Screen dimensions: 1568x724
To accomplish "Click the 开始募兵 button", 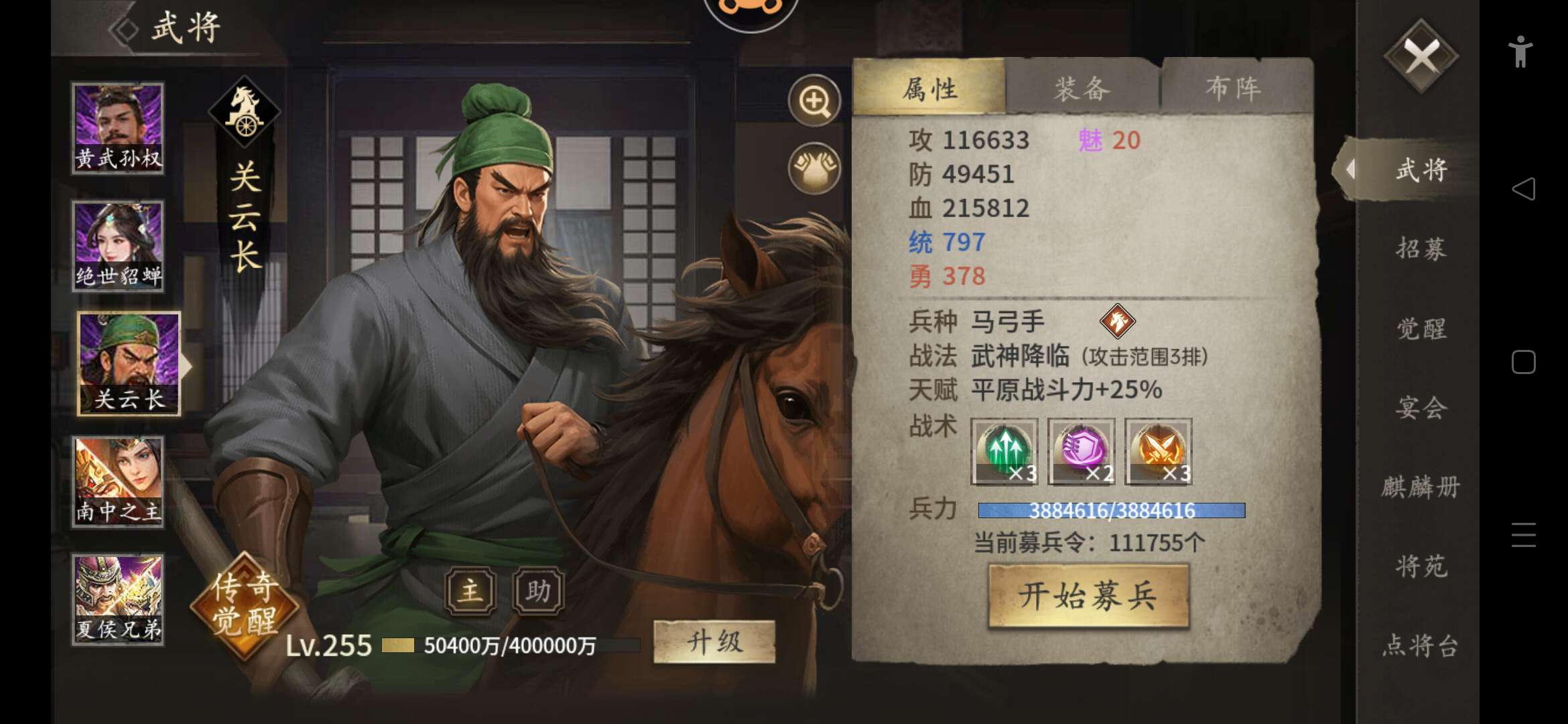I will coord(1089,595).
